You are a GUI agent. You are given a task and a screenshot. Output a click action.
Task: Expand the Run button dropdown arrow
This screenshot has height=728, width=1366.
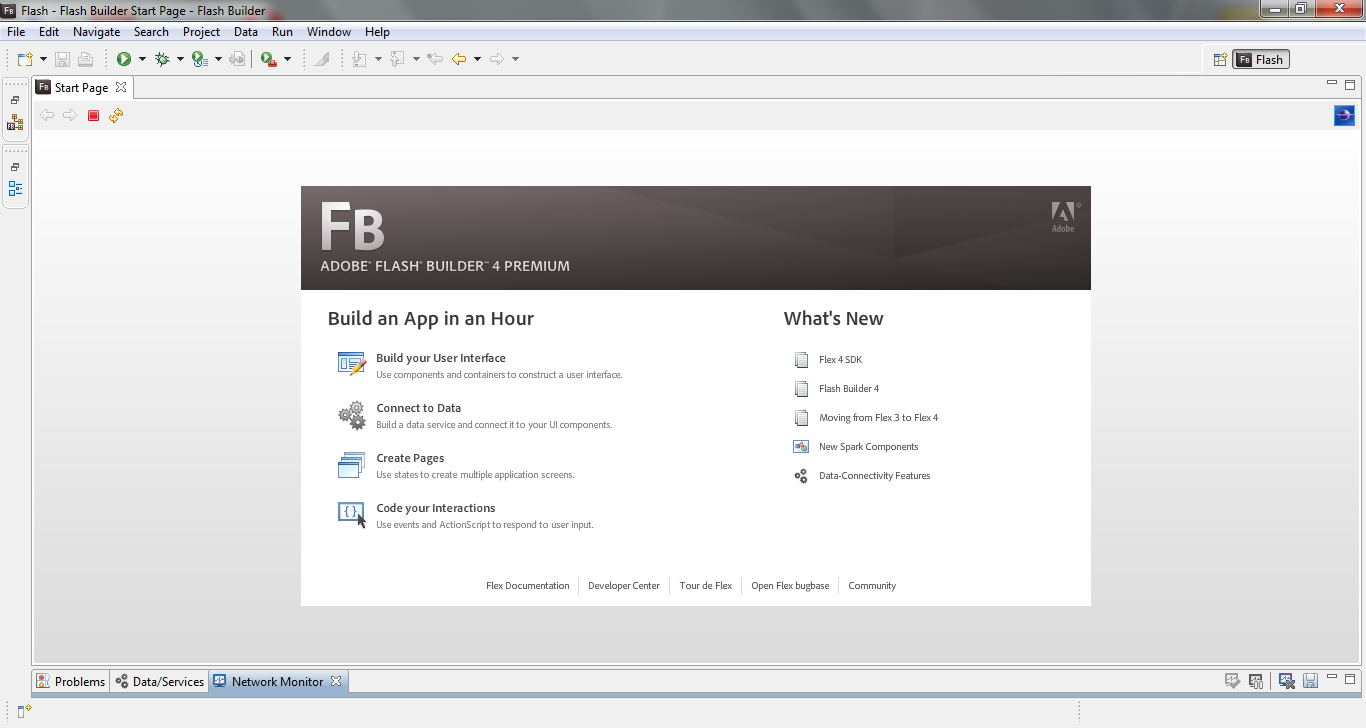142,59
